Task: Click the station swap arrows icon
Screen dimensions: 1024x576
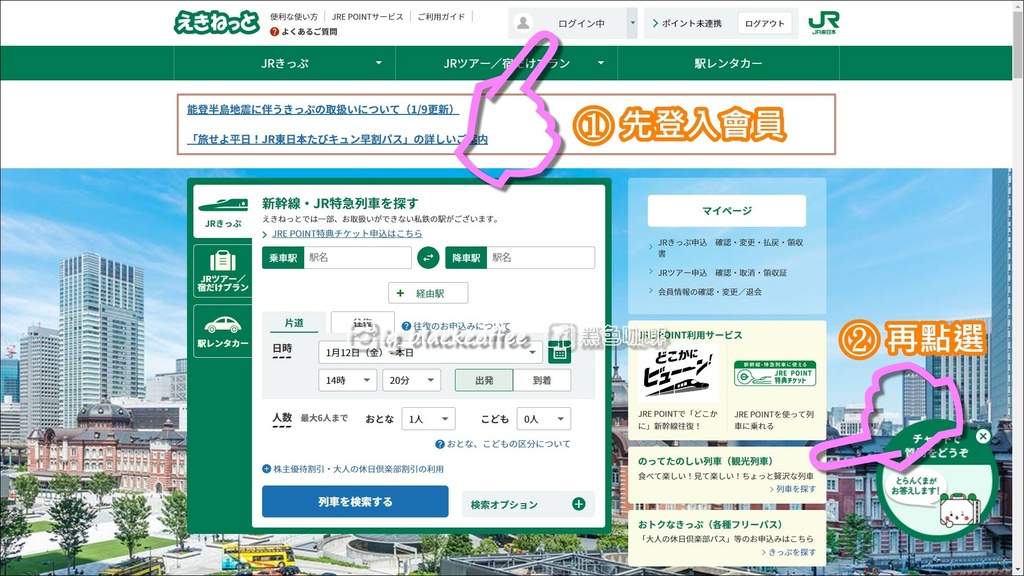Action: (x=428, y=257)
